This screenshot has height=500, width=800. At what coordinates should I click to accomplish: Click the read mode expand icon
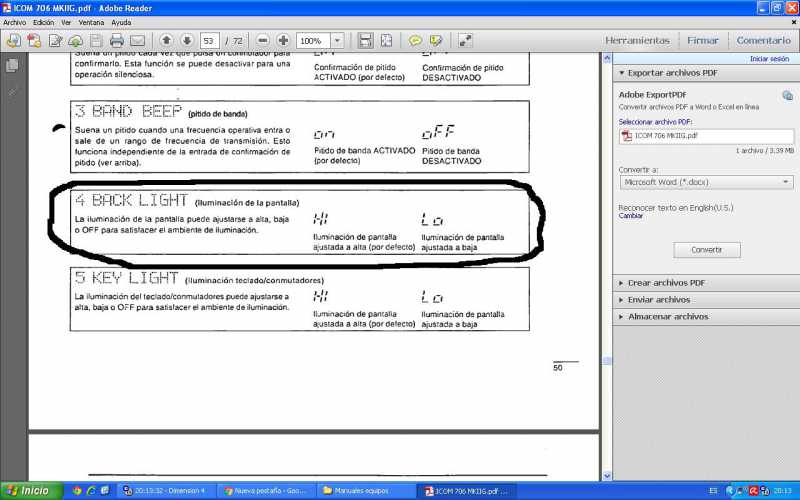[465, 41]
